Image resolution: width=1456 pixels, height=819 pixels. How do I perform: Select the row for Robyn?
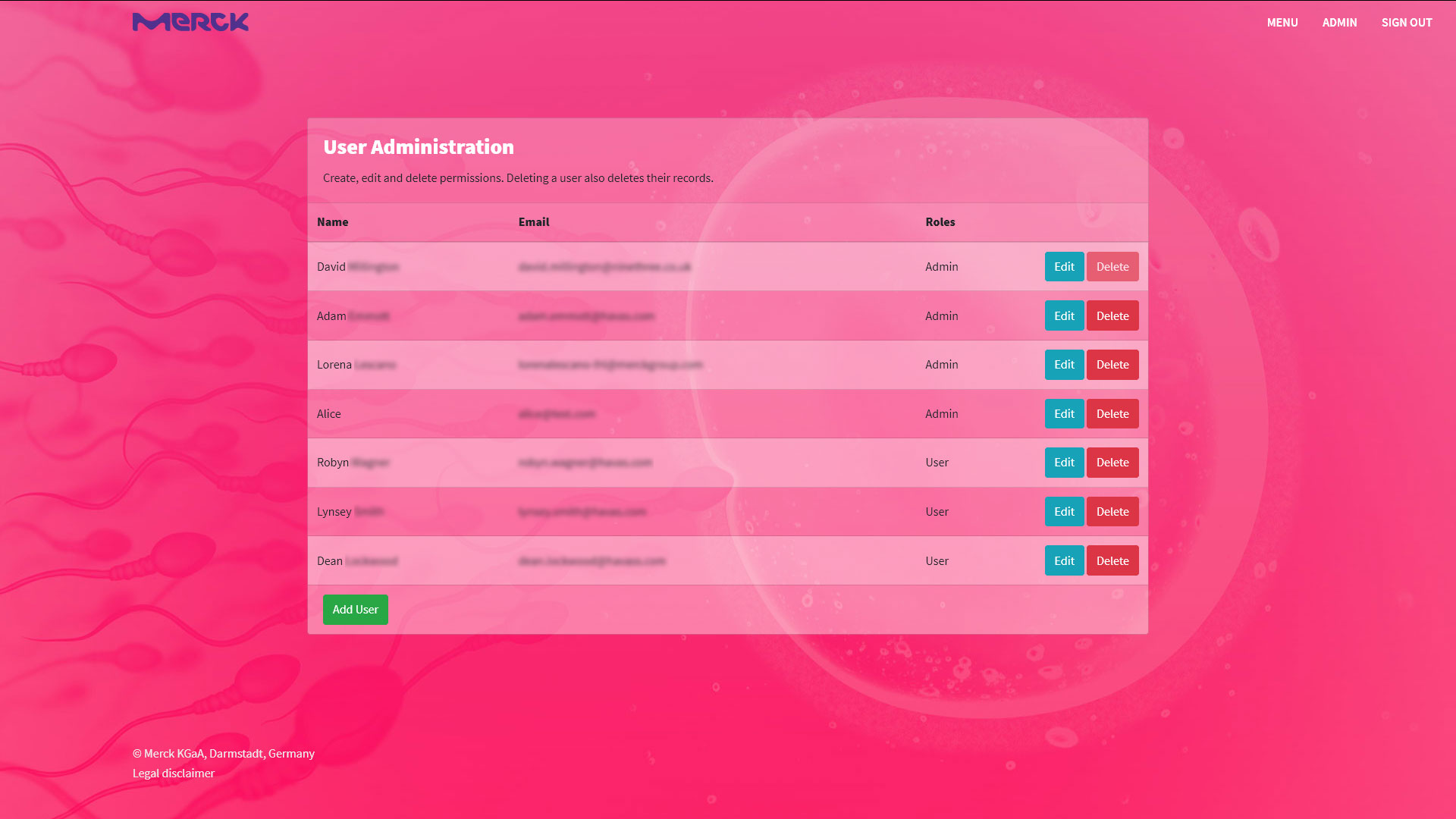coord(682,462)
